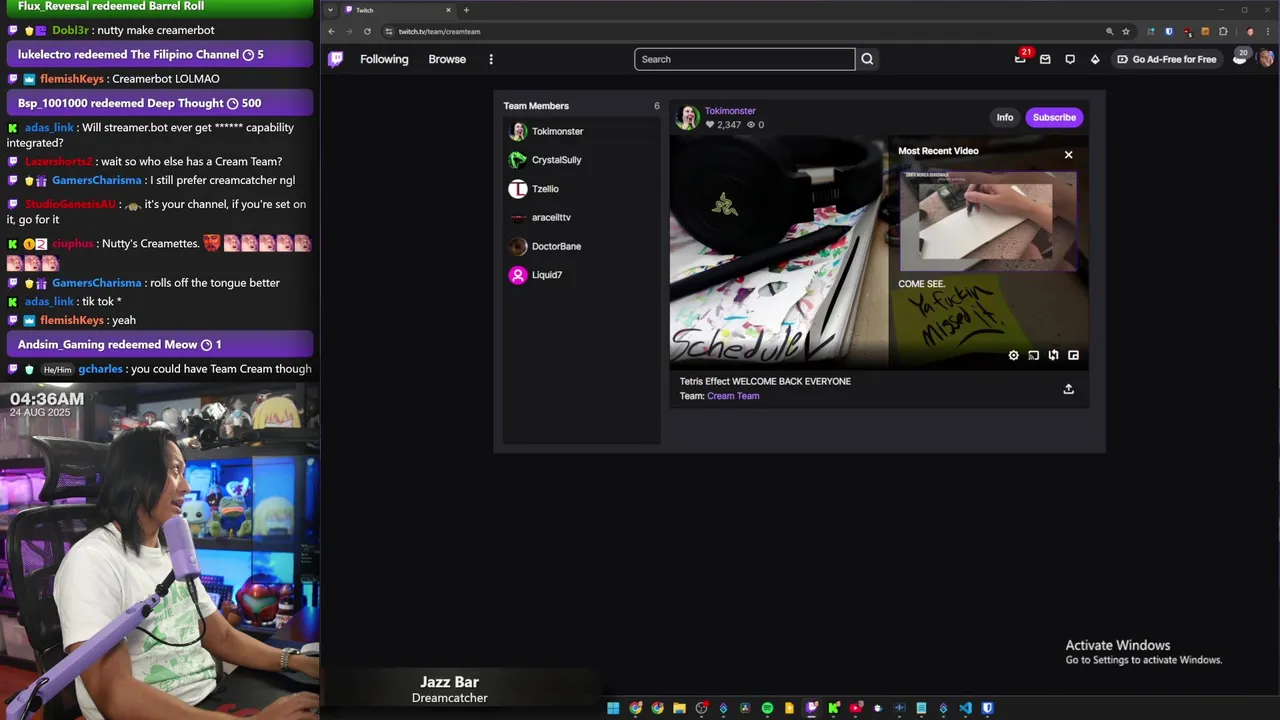Open the Windows Start menu
The height and width of the screenshot is (720, 1280).
(x=613, y=708)
